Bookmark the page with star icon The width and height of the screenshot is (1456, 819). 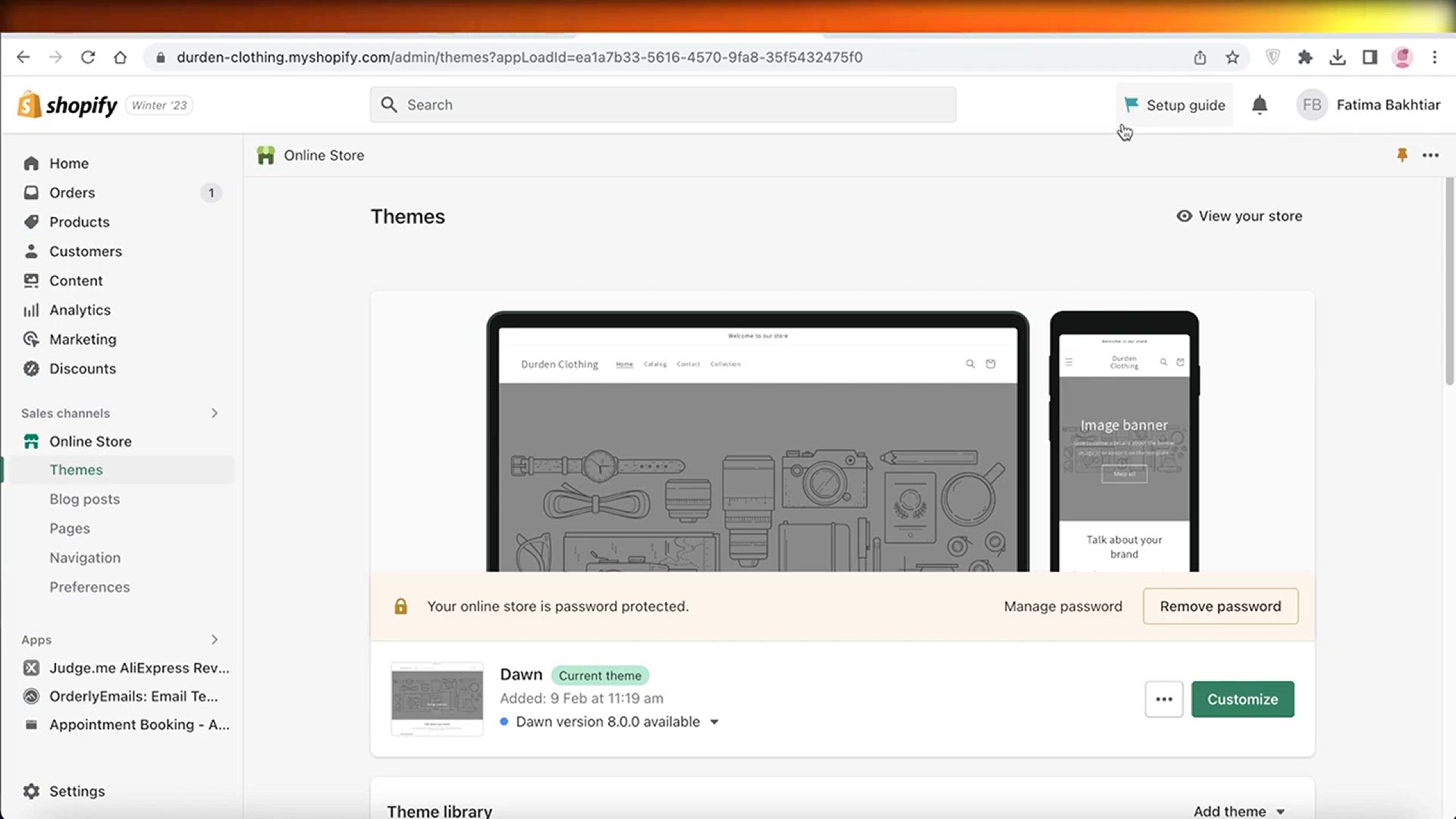1232,57
